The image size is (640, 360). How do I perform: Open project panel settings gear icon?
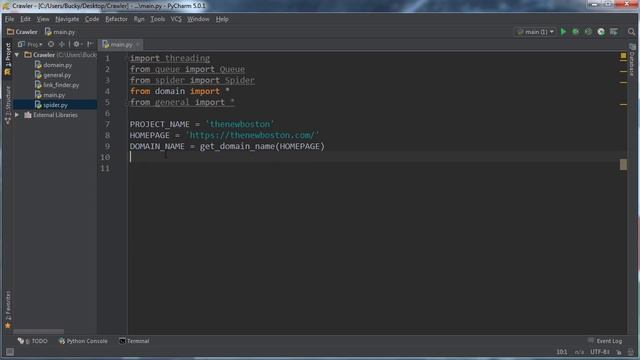[76, 44]
